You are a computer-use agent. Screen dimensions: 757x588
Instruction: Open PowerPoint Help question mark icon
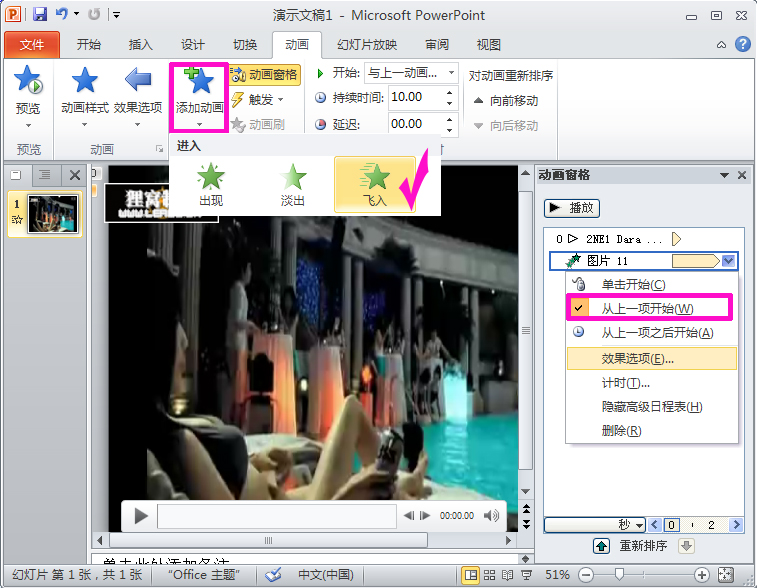743,44
